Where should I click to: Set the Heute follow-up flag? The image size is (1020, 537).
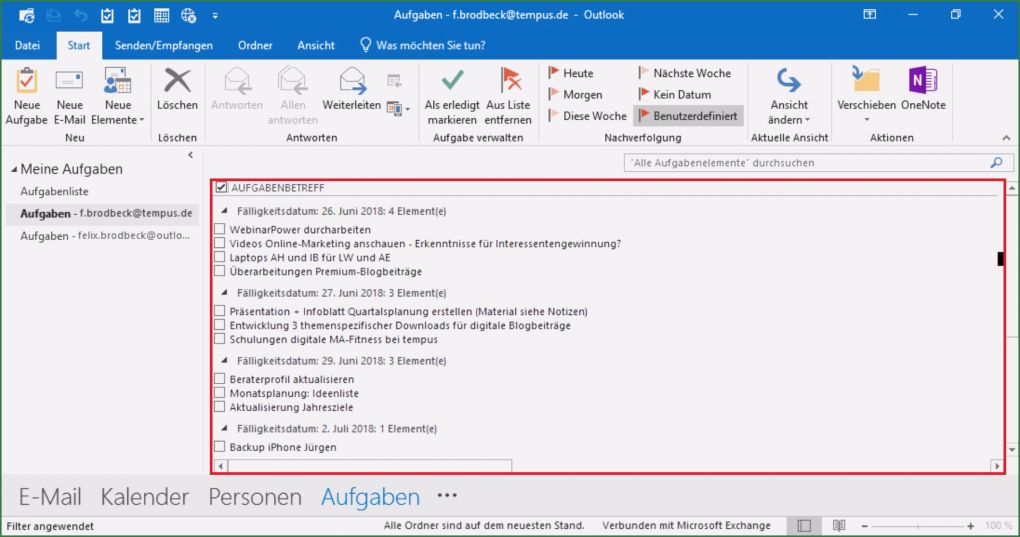click(x=571, y=73)
